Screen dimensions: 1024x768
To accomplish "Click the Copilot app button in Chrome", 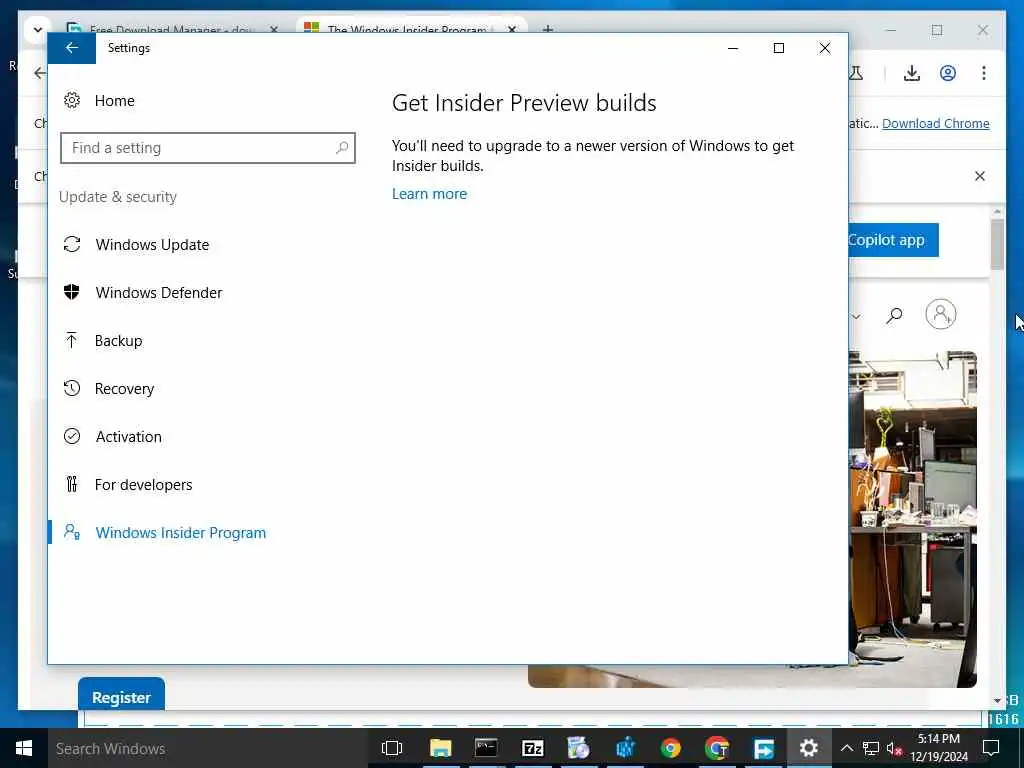I will tap(893, 240).
